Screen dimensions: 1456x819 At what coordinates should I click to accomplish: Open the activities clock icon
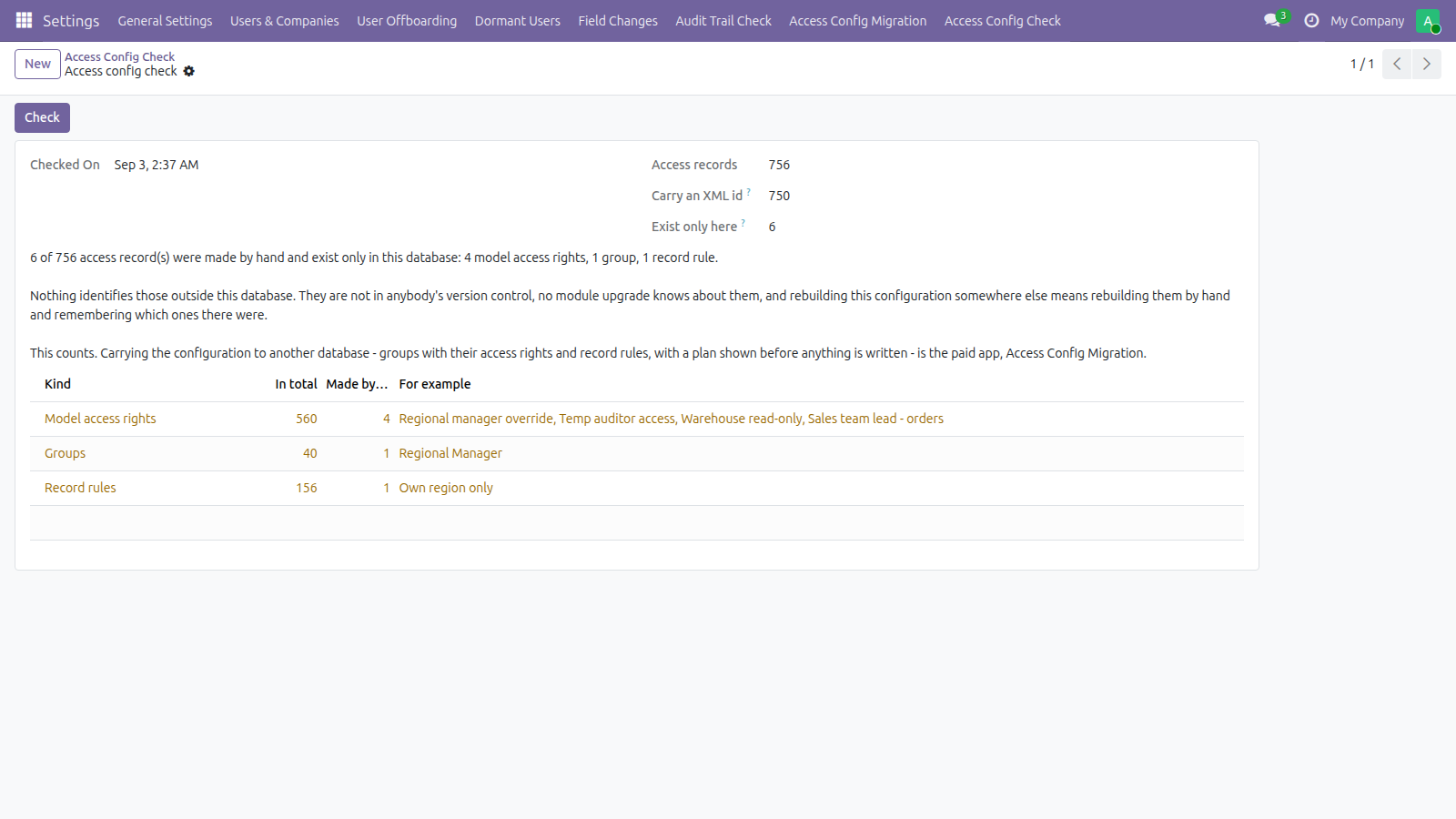pos(1311,20)
